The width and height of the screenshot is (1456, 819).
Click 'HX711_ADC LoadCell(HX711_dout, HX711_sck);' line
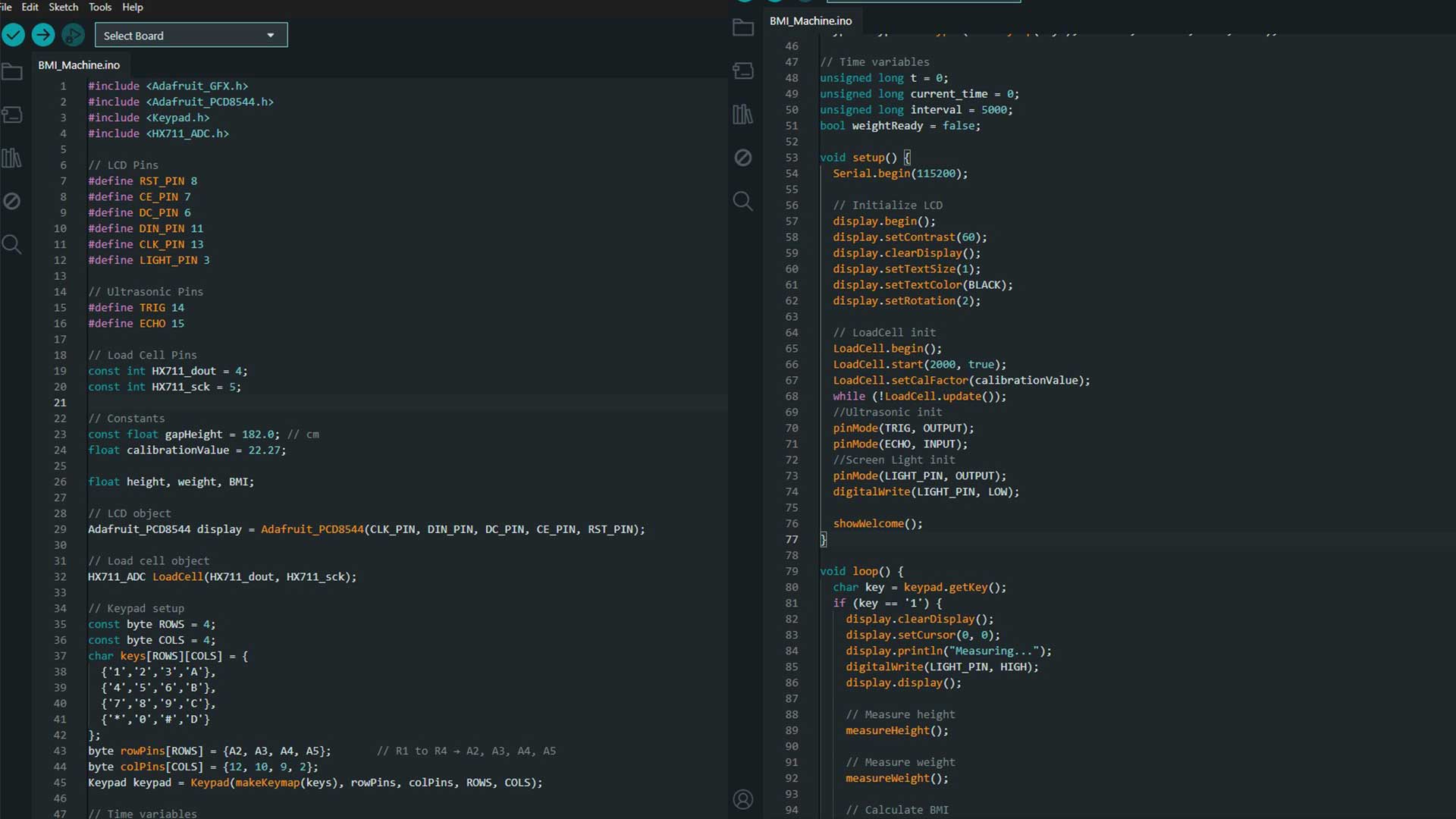pyautogui.click(x=222, y=577)
